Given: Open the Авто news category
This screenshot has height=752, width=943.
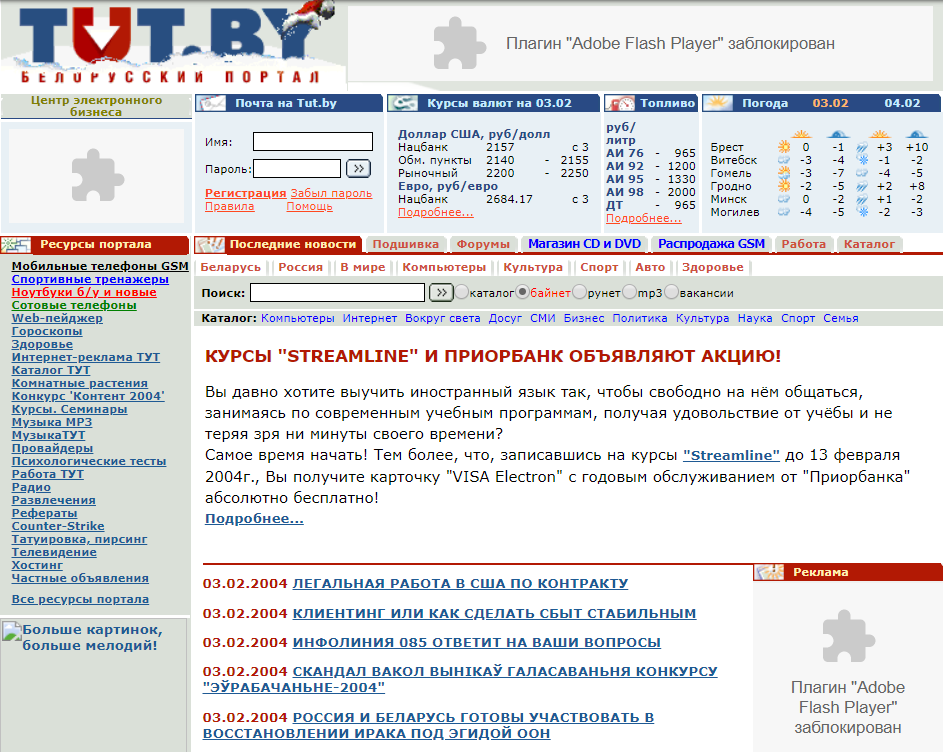Looking at the screenshot, I should coord(650,267).
